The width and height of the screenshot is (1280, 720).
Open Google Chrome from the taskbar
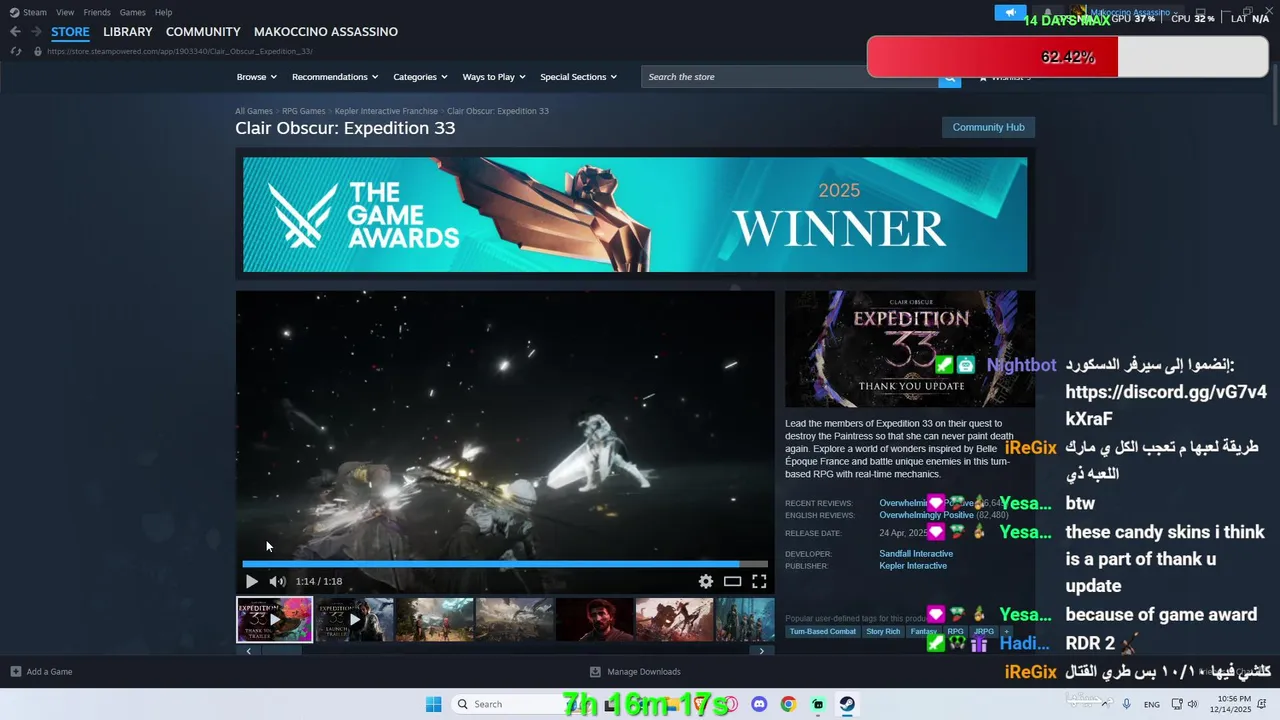coord(788,704)
